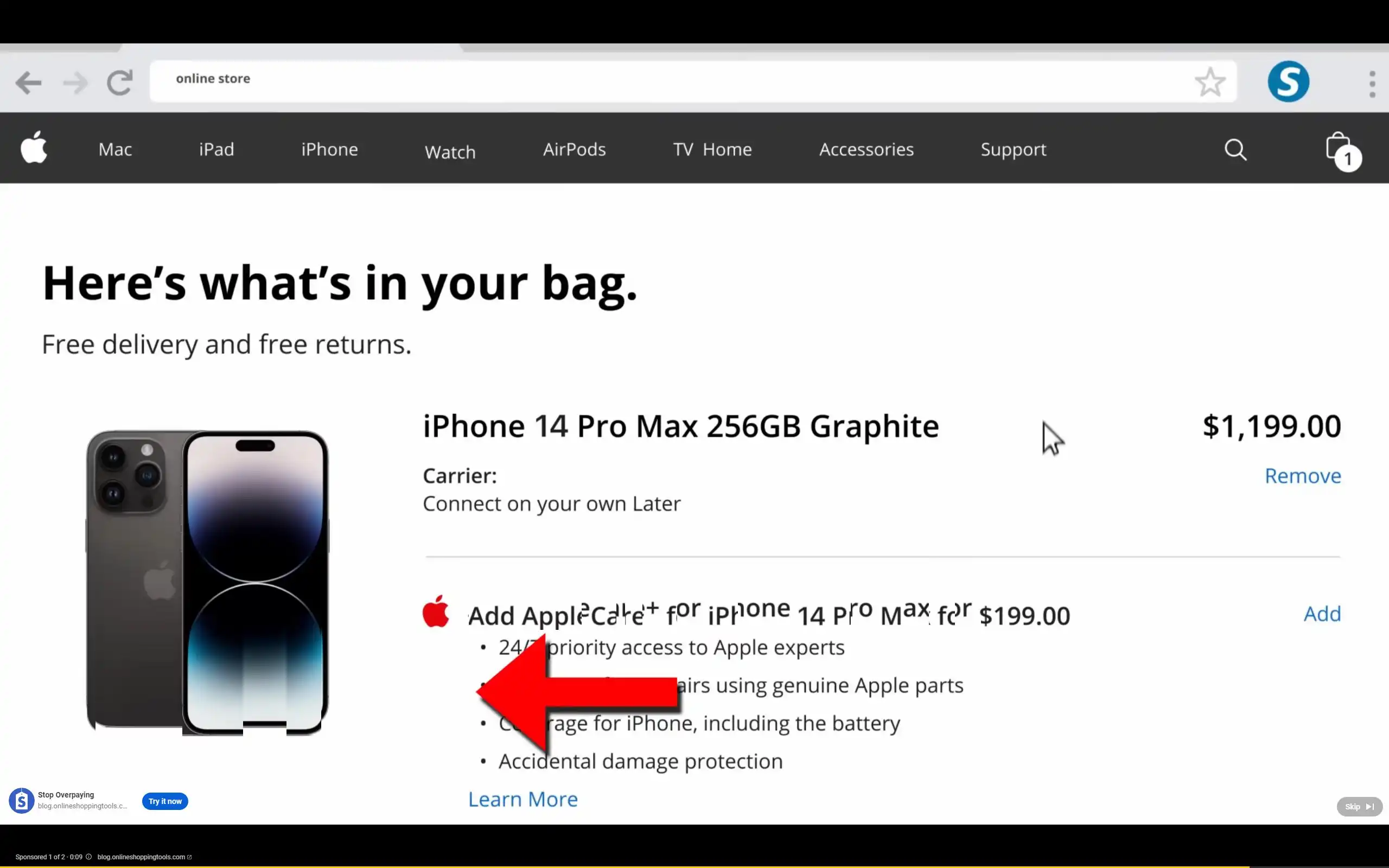Open the search magnifier icon
The height and width of the screenshot is (868, 1389).
pos(1235,150)
